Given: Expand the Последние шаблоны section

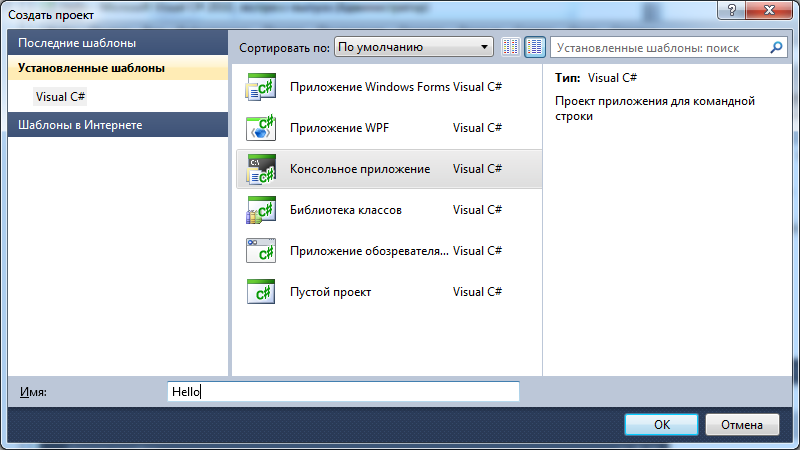Looking at the screenshot, I should point(118,43).
